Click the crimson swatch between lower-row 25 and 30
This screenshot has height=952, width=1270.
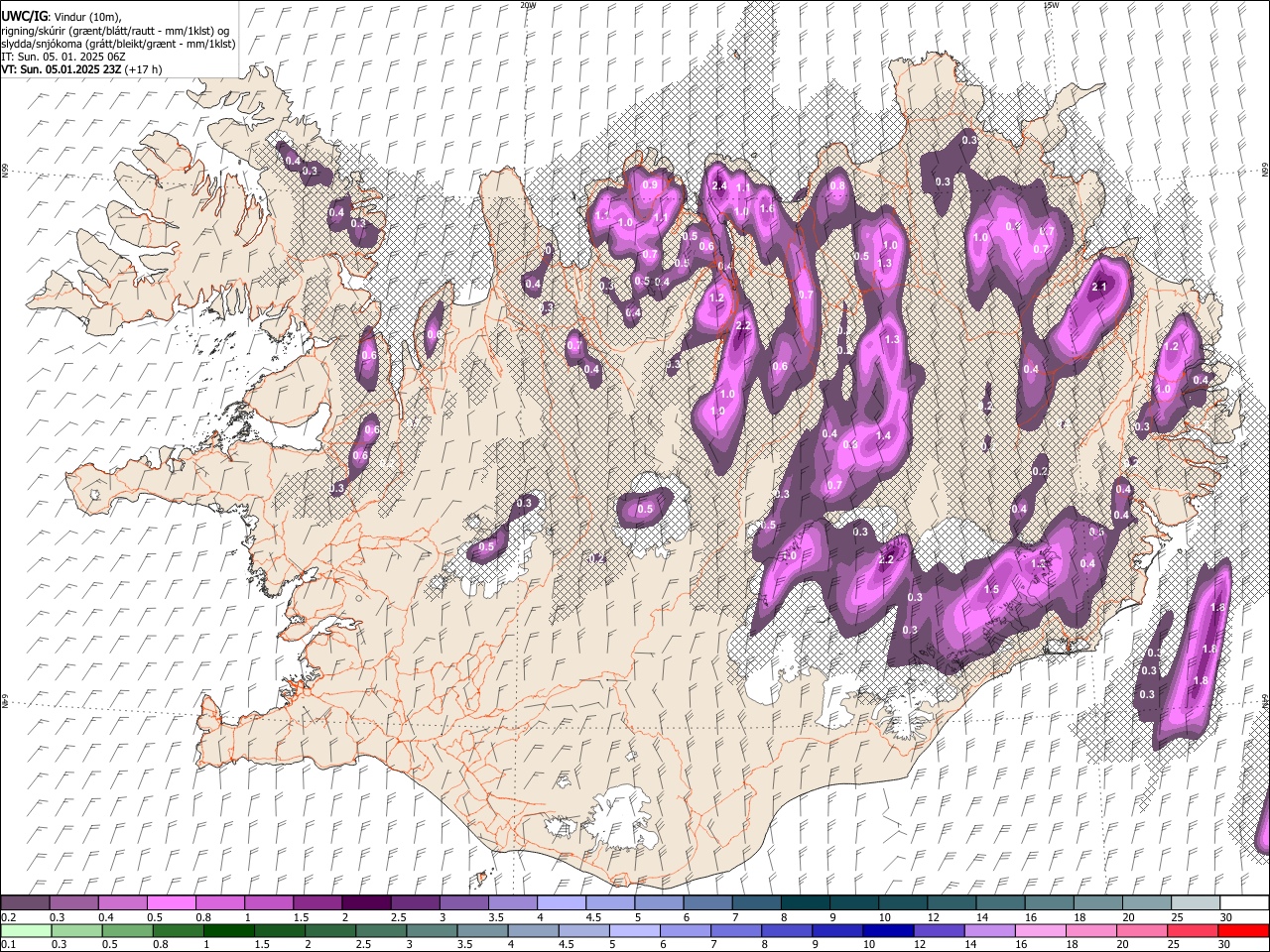pyautogui.click(x=1192, y=930)
